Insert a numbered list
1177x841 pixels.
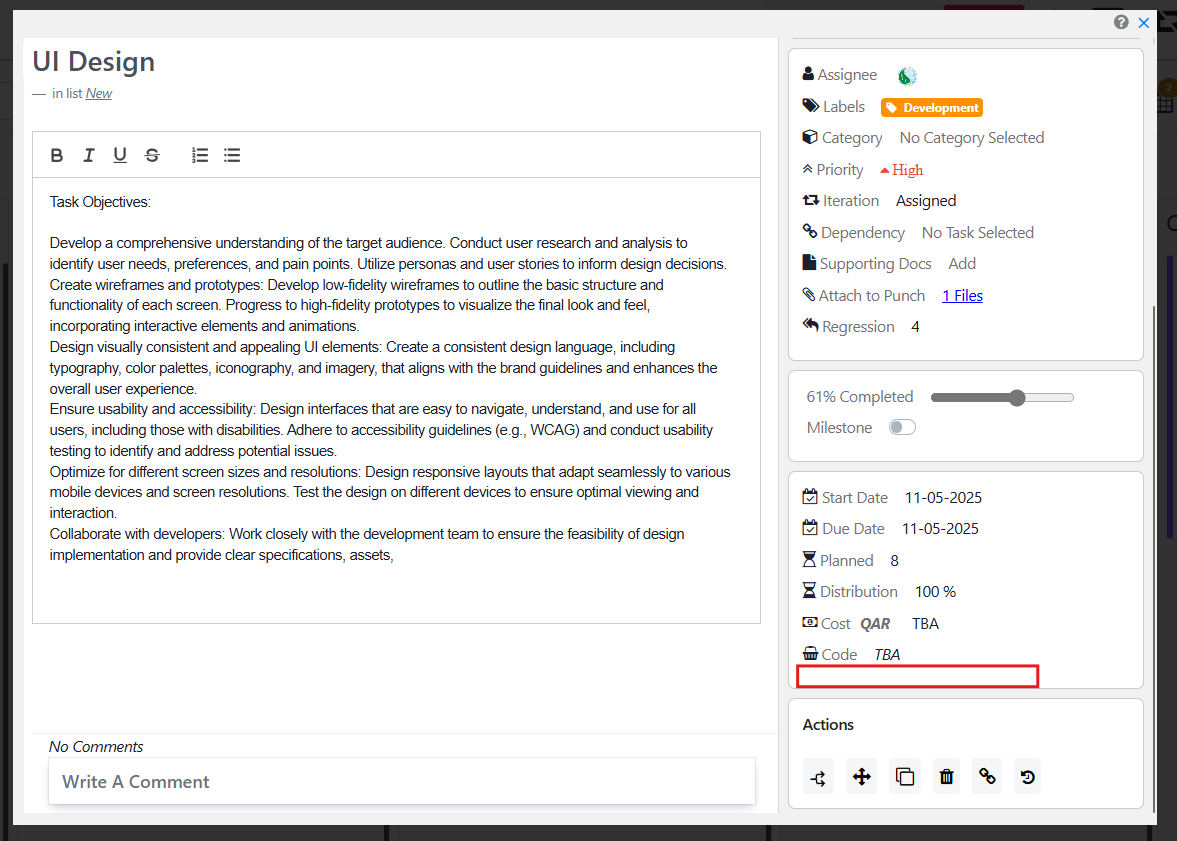pos(200,155)
